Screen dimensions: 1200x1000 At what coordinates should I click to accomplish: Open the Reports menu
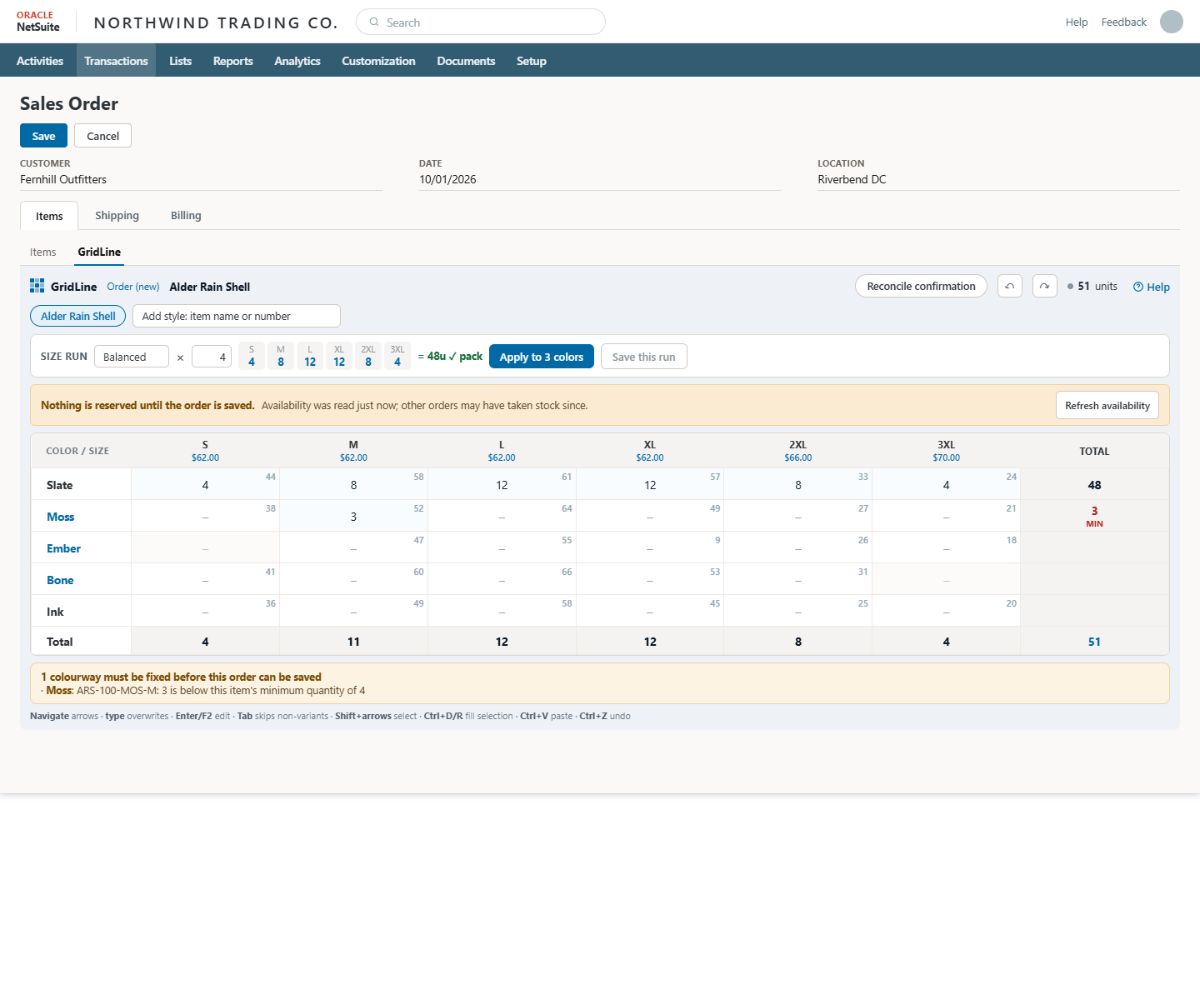pos(233,61)
